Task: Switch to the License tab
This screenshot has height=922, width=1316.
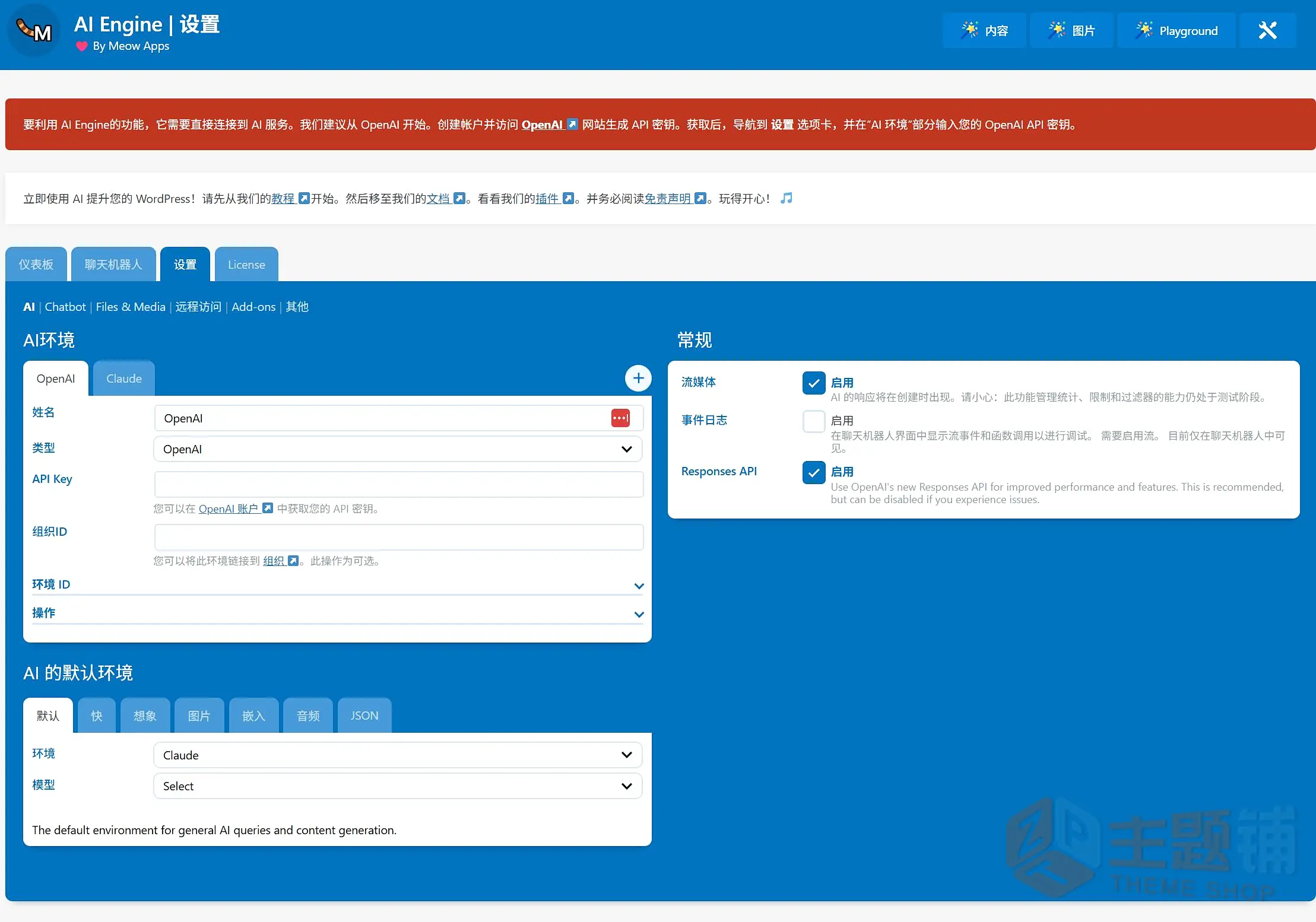Action: coord(246,264)
